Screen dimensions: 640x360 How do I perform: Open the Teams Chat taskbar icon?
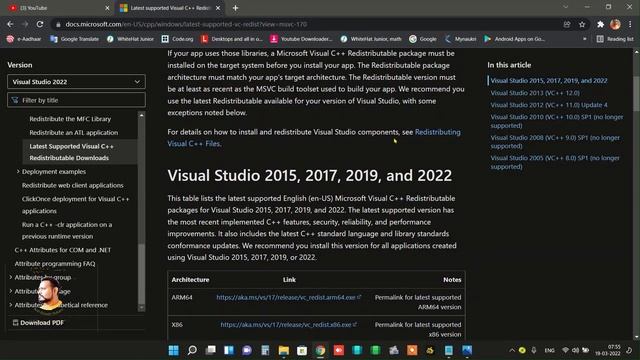tap(247, 350)
